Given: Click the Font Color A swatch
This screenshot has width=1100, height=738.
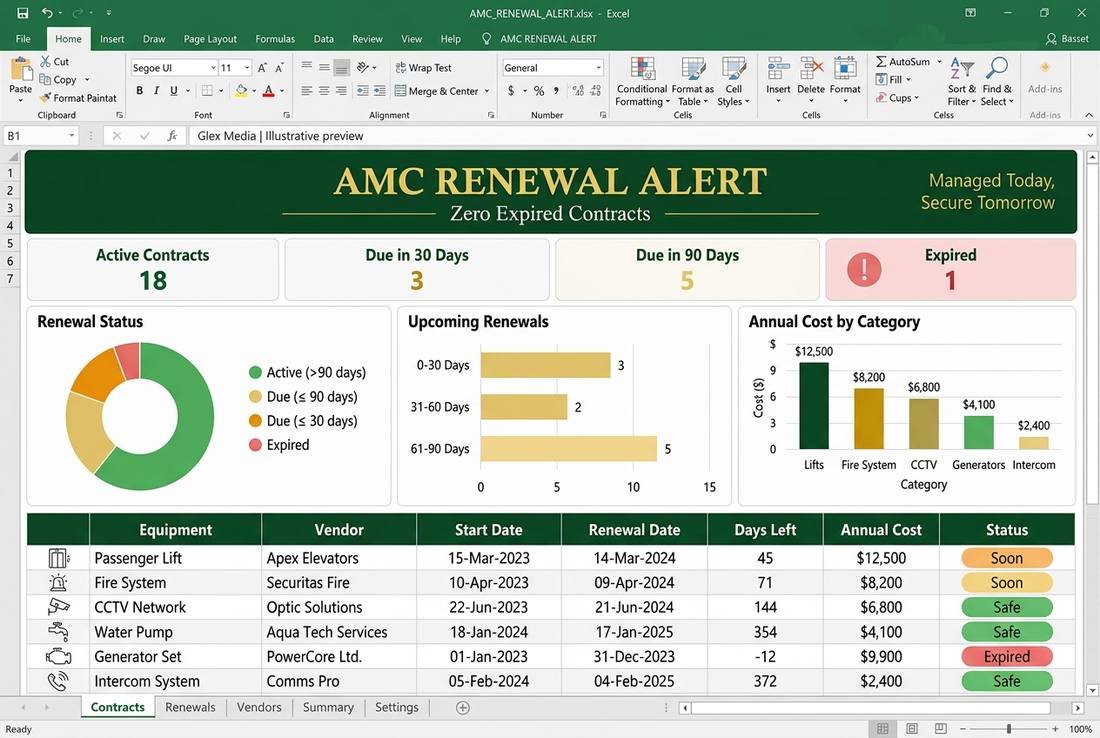Looking at the screenshot, I should [x=268, y=90].
